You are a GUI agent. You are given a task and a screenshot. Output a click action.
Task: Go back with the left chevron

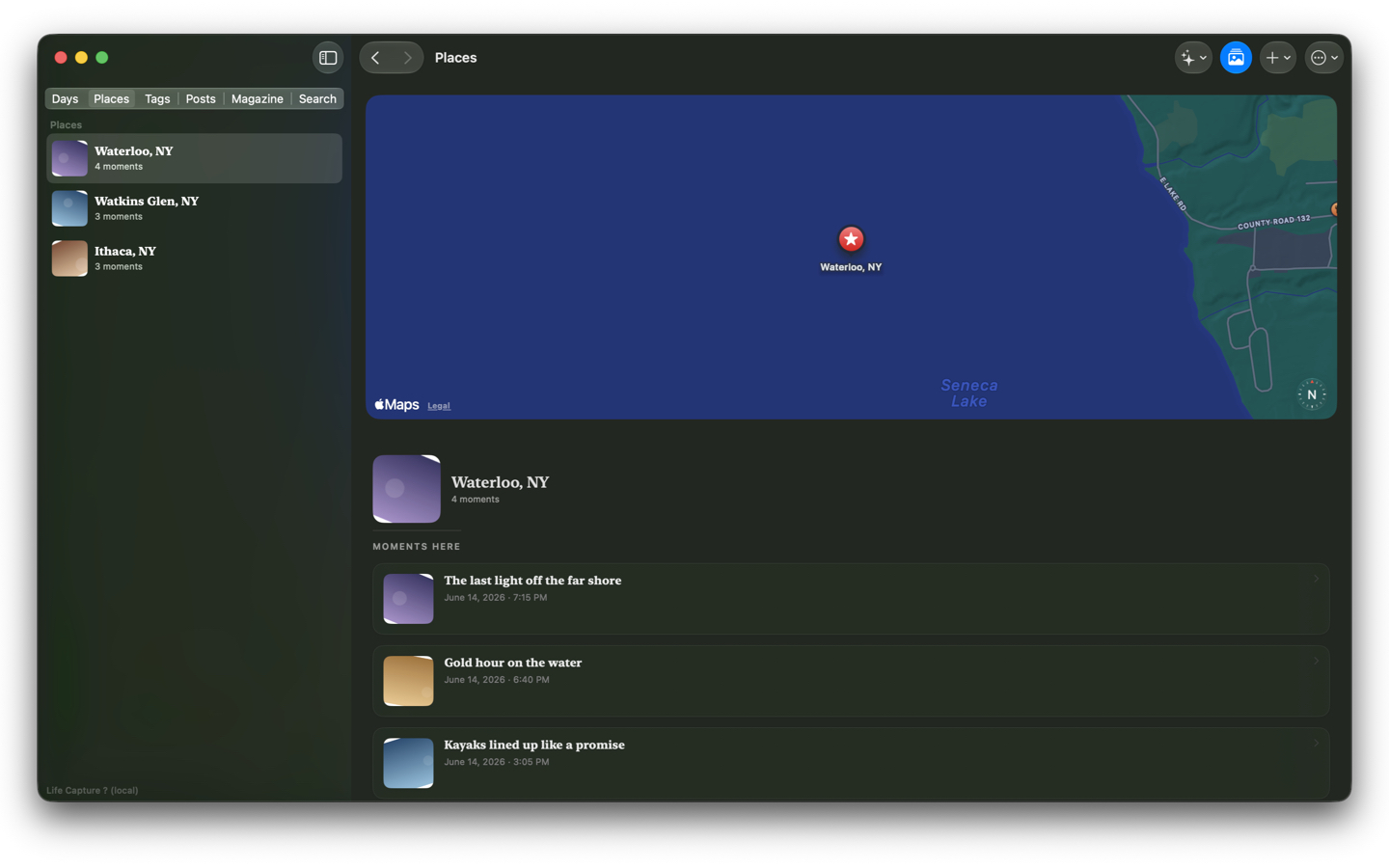pos(376,58)
